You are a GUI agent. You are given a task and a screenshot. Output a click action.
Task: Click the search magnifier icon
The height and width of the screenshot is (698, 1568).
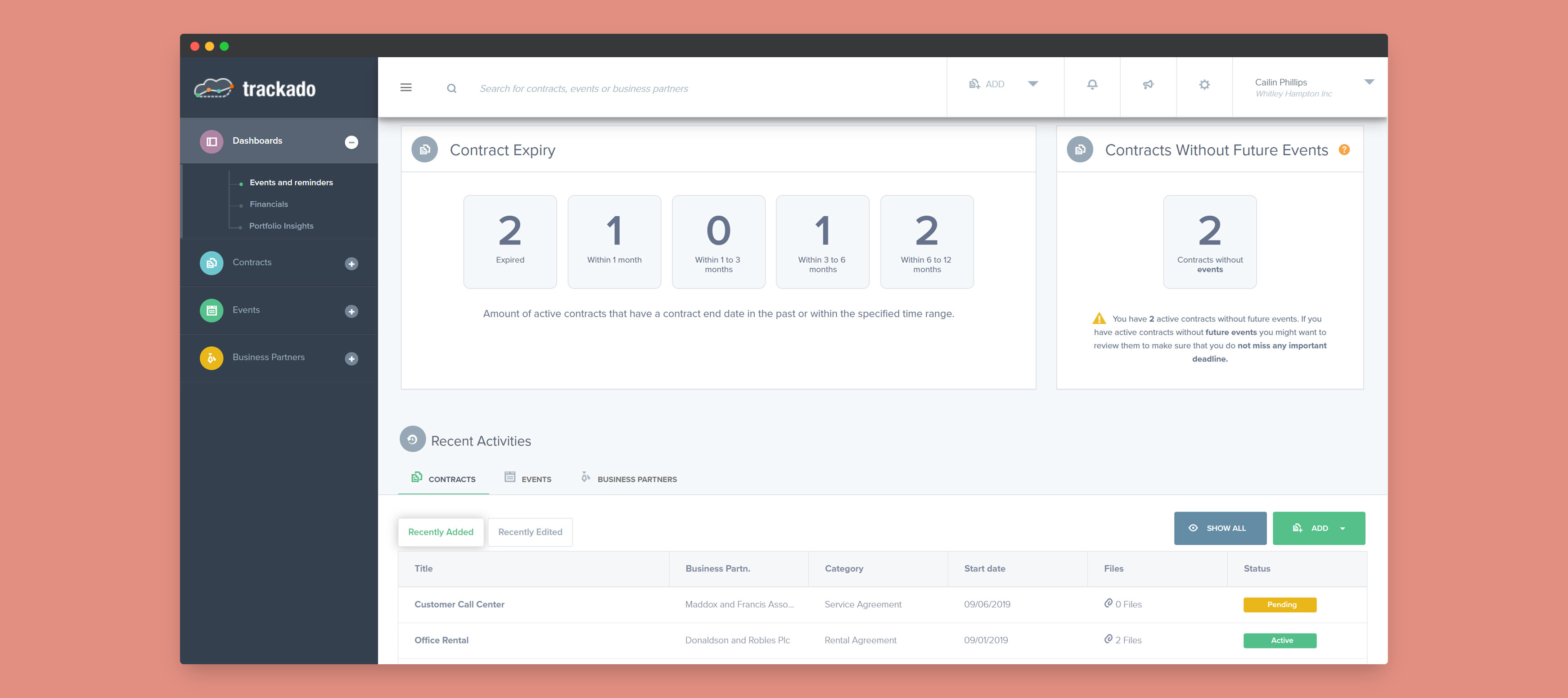click(x=451, y=88)
